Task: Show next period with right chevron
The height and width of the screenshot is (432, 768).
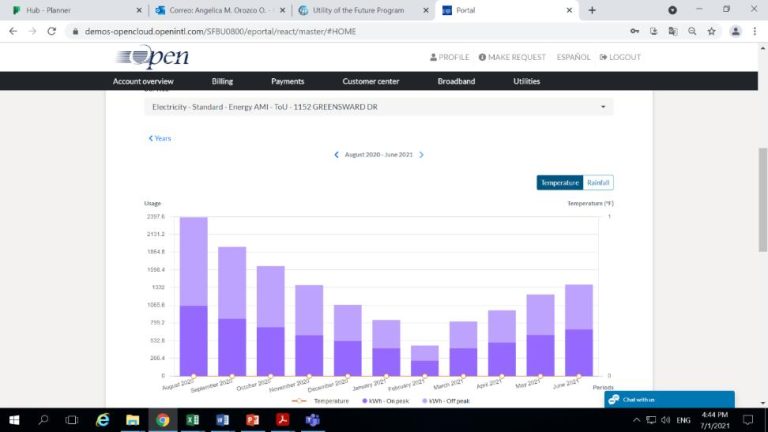Action: [x=422, y=155]
